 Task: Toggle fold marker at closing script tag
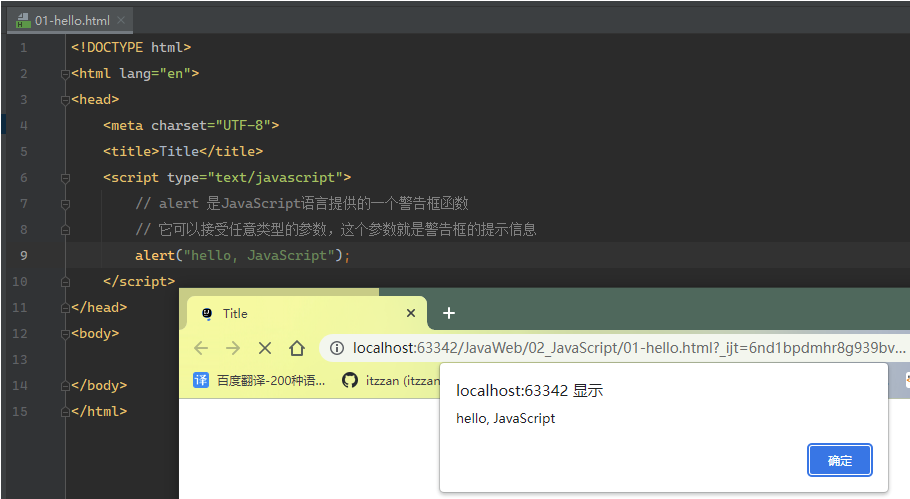click(66, 282)
